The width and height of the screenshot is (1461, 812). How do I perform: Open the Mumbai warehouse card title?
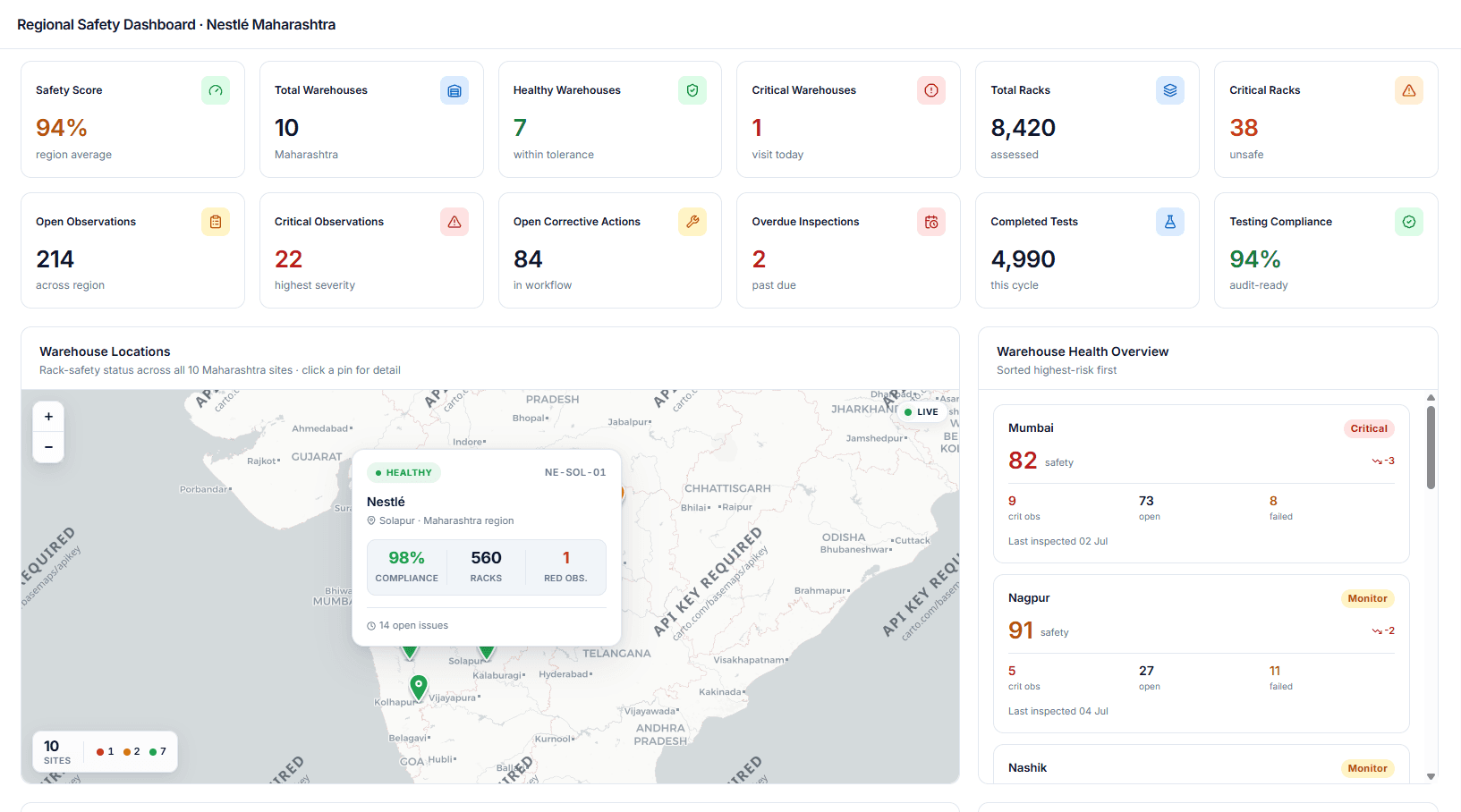click(1031, 428)
